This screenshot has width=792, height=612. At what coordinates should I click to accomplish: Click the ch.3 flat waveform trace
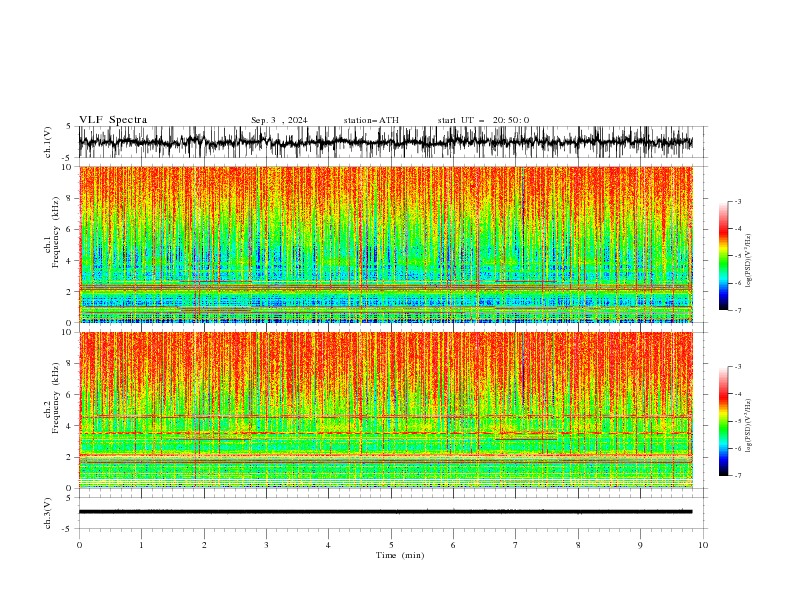pos(385,512)
